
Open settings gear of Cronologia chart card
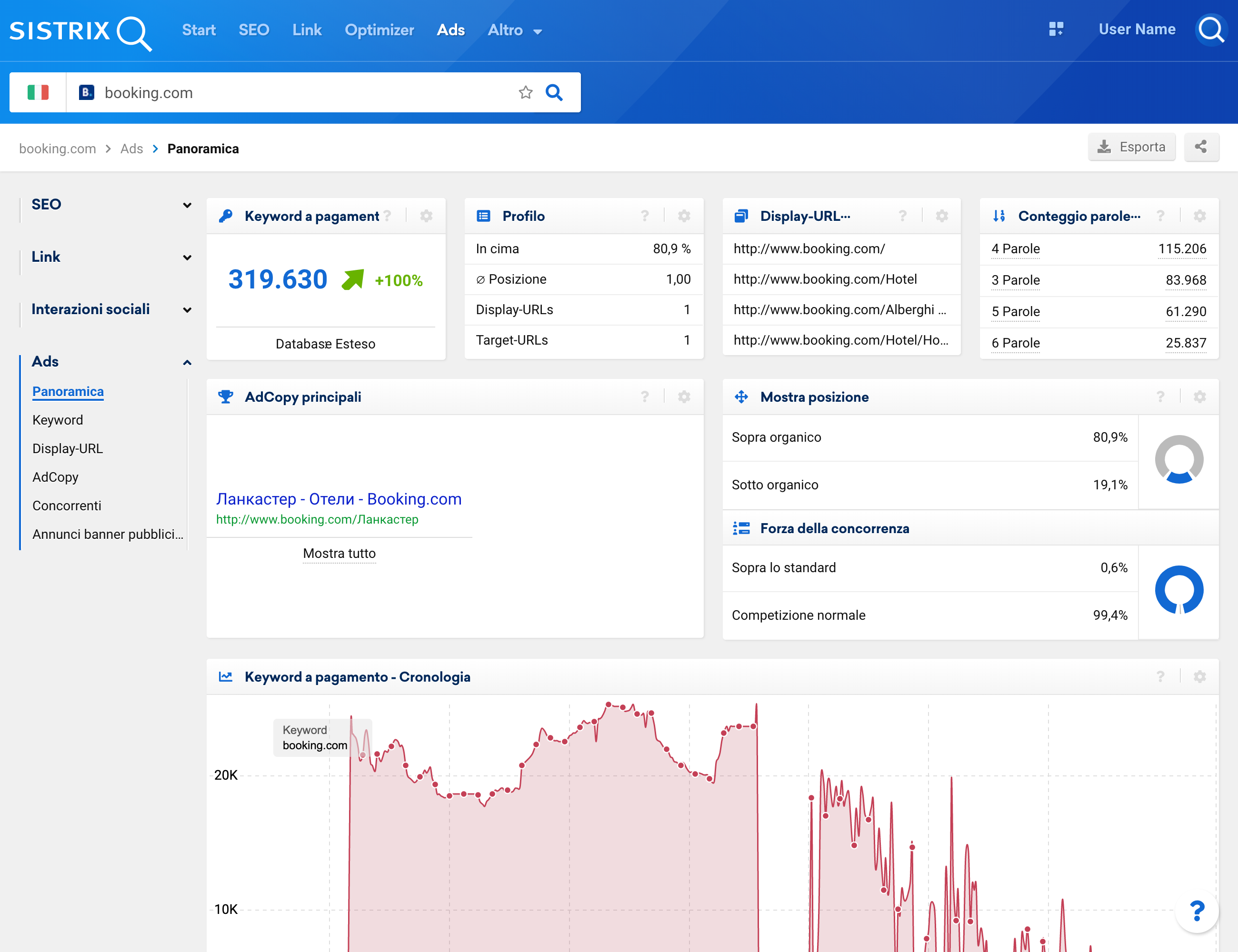(1200, 676)
